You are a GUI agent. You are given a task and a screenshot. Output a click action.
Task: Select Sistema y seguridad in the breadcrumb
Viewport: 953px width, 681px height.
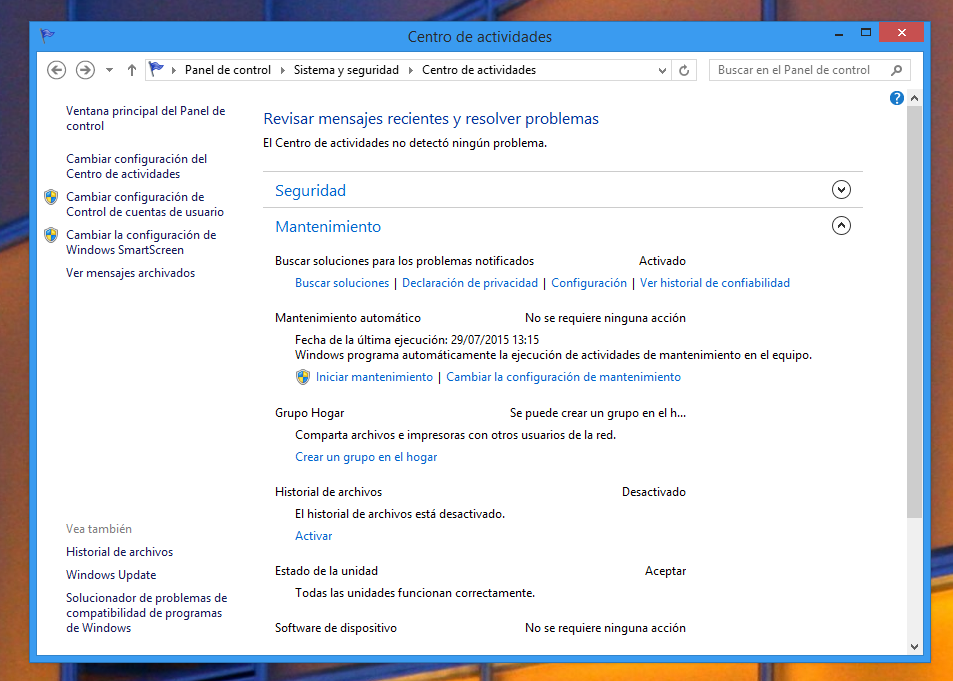(346, 70)
